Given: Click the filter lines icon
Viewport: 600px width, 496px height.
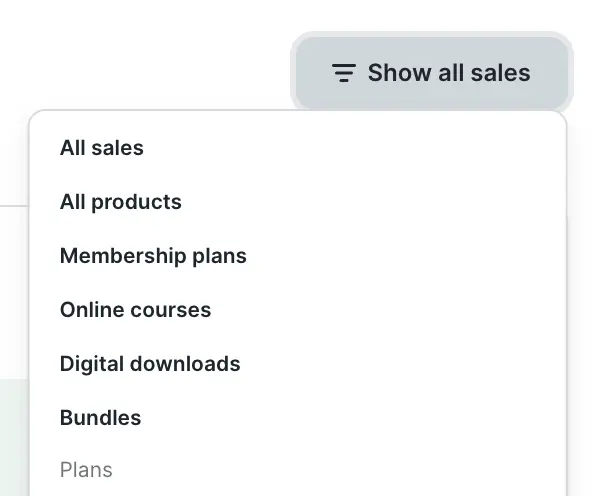Looking at the screenshot, I should tap(344, 73).
